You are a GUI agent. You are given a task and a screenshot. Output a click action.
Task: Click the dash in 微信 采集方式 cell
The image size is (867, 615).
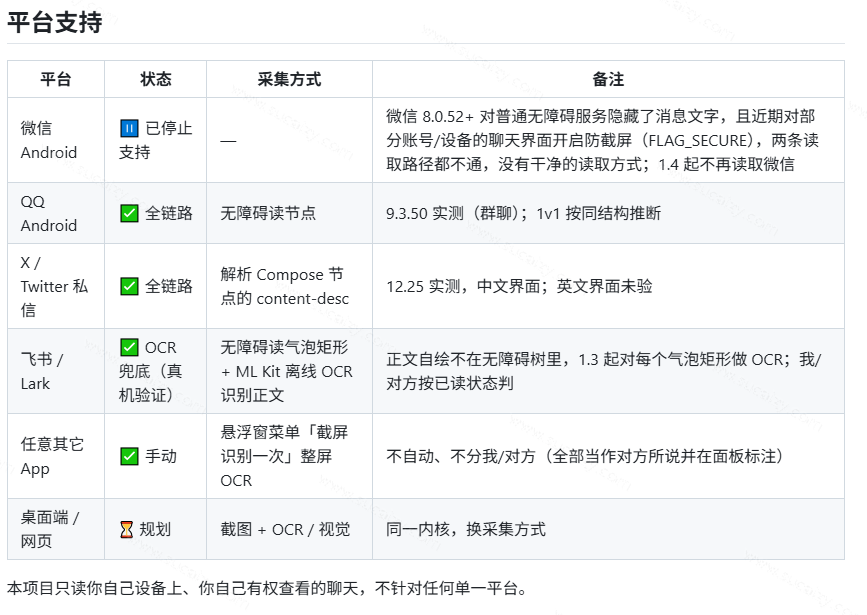[x=228, y=140]
